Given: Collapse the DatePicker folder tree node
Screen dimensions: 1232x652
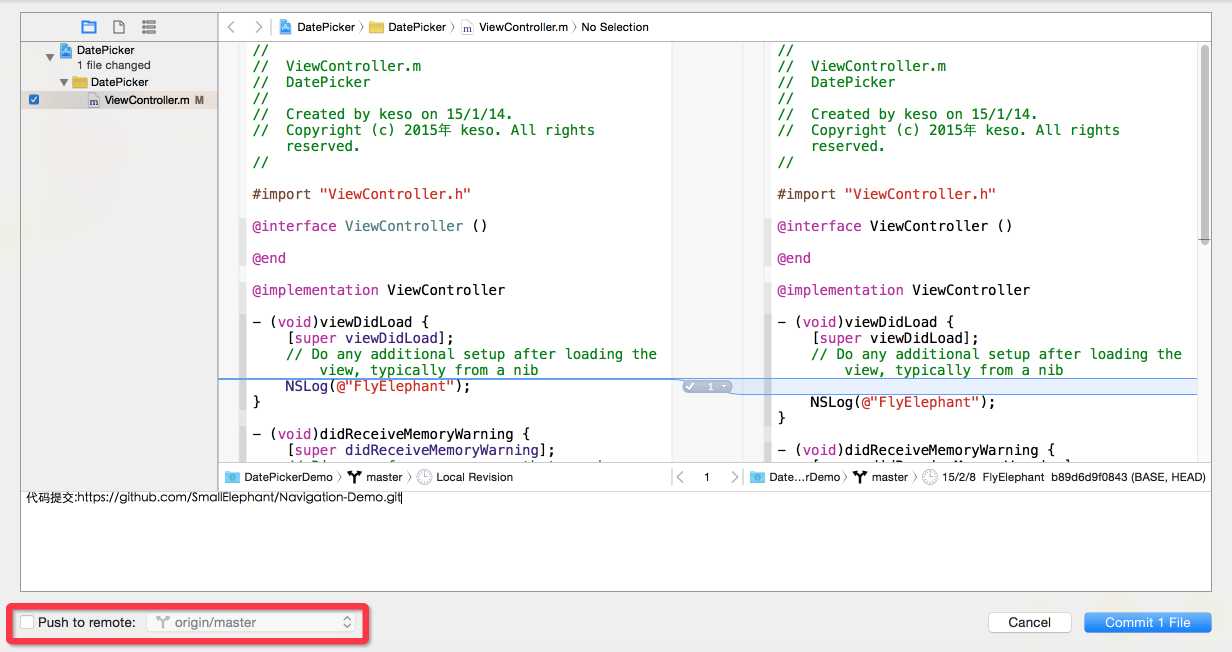Looking at the screenshot, I should (x=64, y=82).
